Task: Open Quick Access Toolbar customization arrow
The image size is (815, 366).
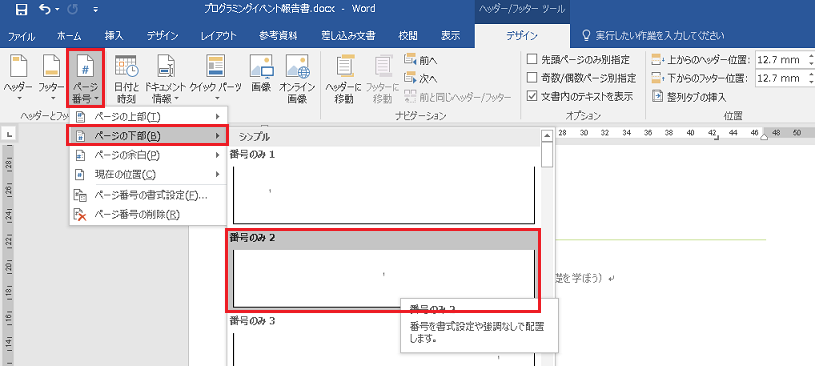Action: click(95, 9)
